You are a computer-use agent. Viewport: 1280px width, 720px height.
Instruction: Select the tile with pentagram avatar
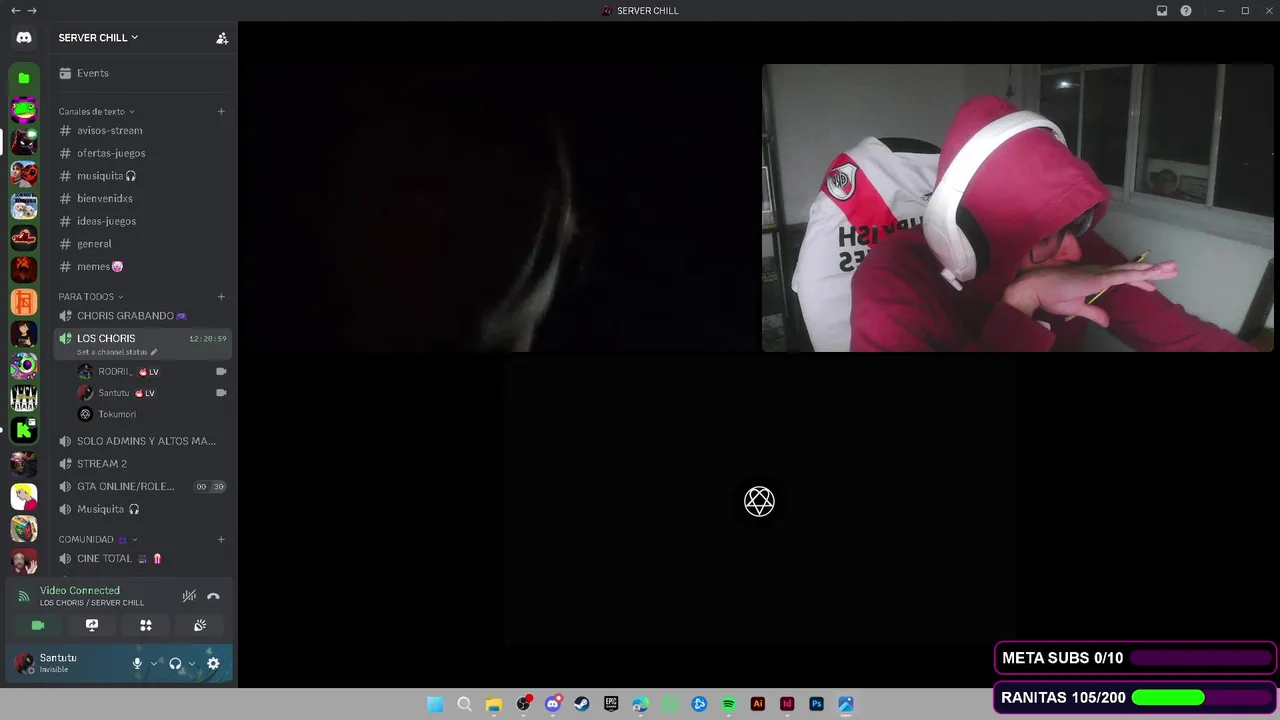(760, 502)
